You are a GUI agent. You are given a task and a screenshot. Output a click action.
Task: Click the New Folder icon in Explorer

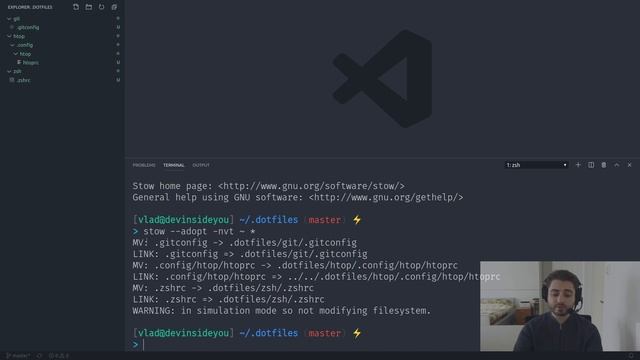[x=89, y=7]
